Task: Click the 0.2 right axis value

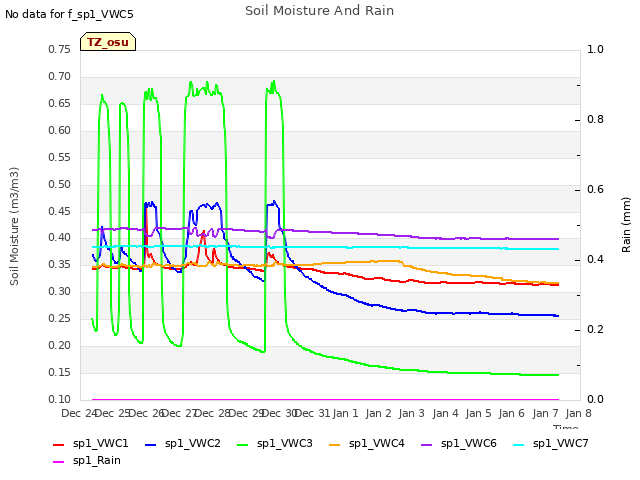Action: (x=595, y=329)
